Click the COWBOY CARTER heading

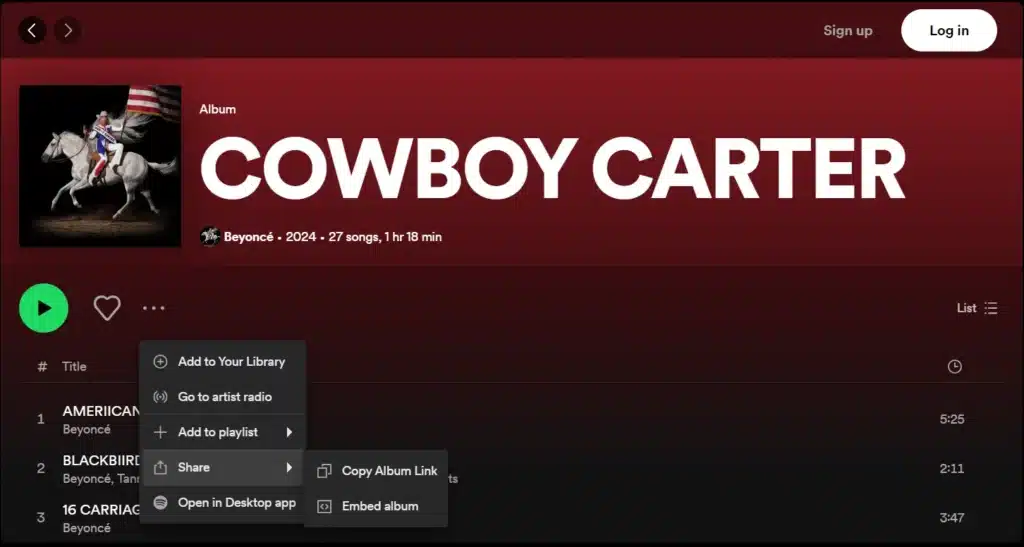(552, 169)
